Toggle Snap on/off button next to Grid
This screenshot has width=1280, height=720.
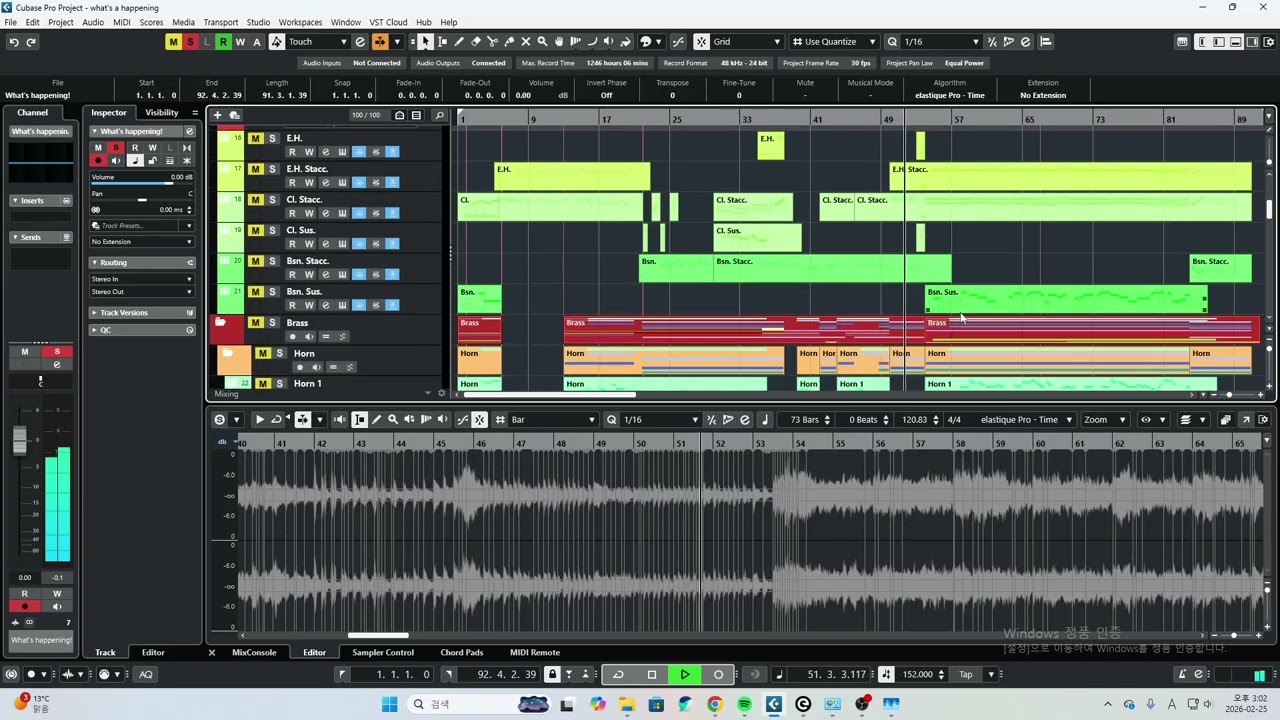(701, 42)
